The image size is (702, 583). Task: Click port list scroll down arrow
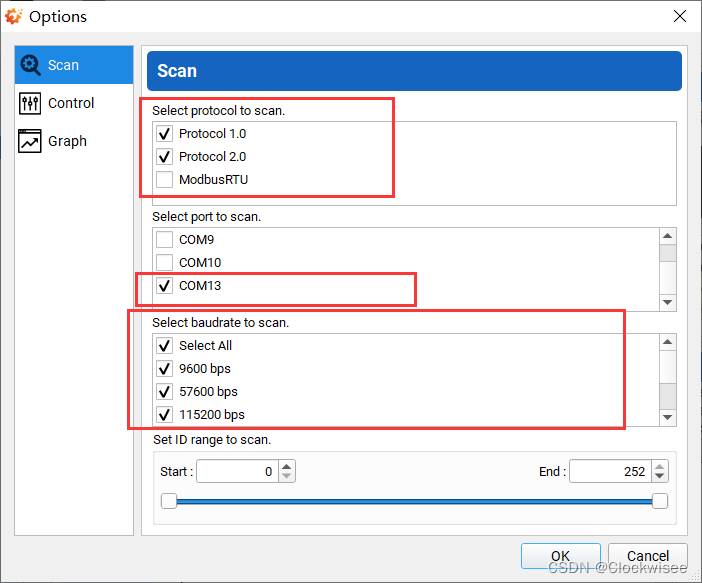click(668, 302)
